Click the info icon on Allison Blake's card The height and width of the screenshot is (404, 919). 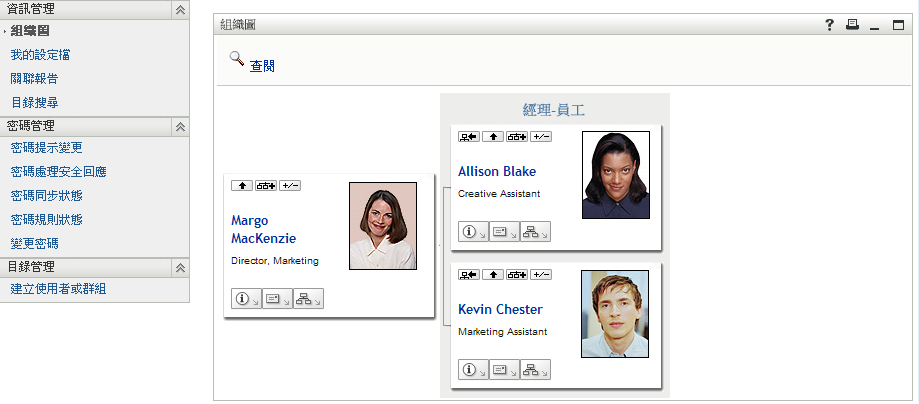tap(472, 232)
